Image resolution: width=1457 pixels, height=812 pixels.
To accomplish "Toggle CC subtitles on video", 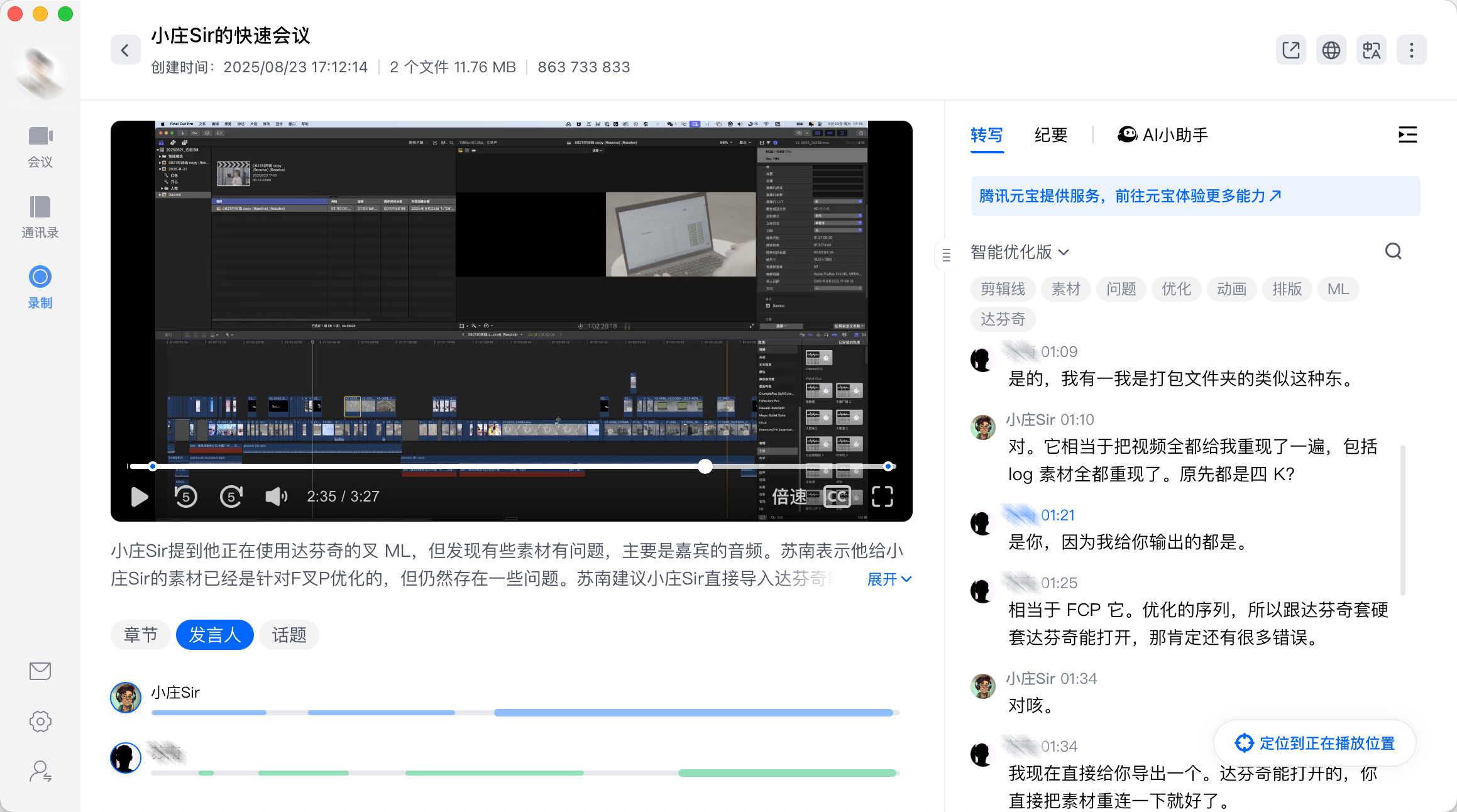I will coord(837,497).
